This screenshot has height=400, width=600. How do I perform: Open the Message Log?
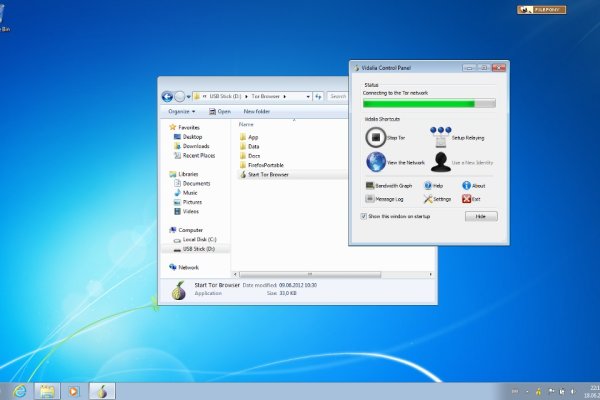pyautogui.click(x=370, y=199)
